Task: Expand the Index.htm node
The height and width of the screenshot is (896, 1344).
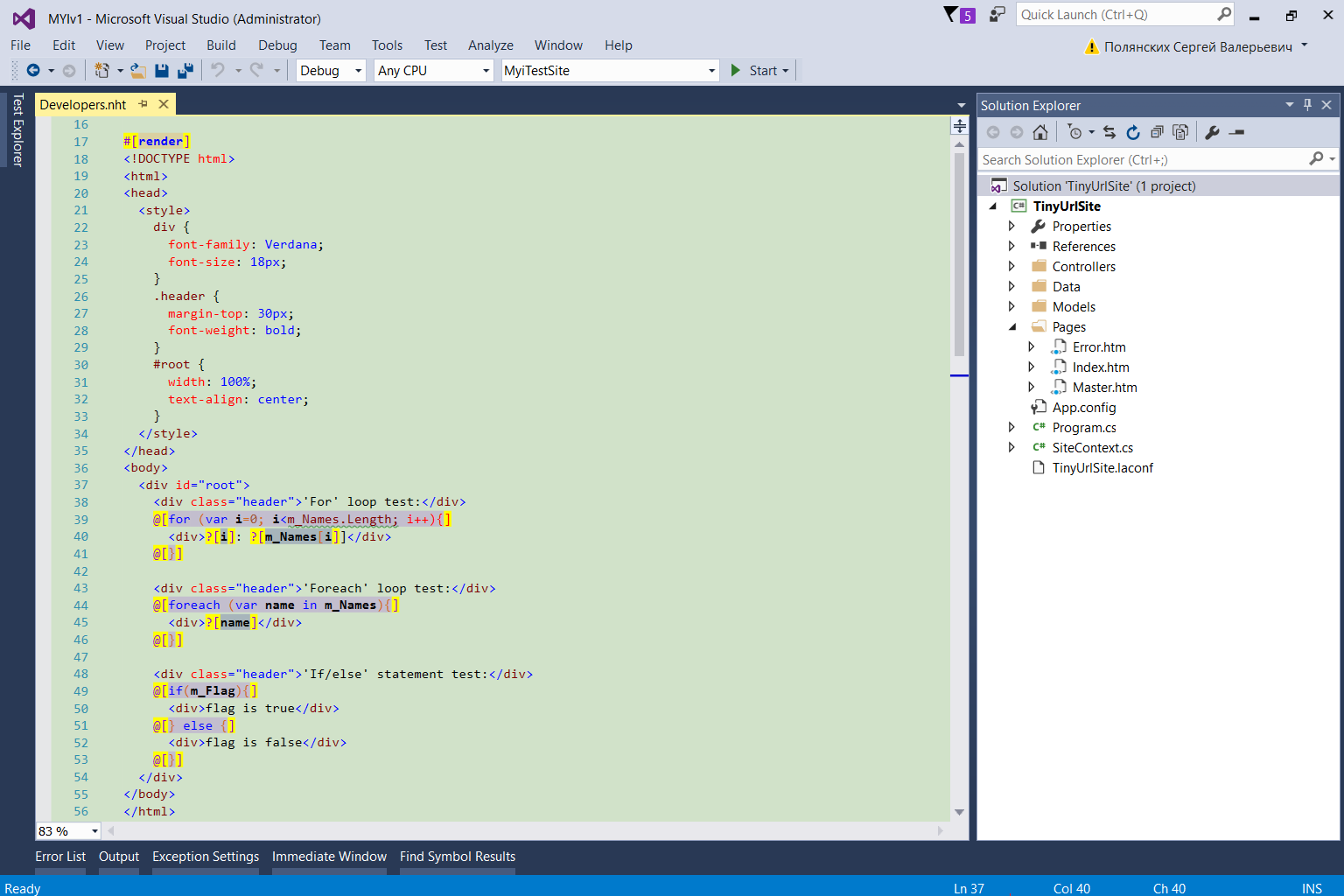Action: pyautogui.click(x=1031, y=367)
